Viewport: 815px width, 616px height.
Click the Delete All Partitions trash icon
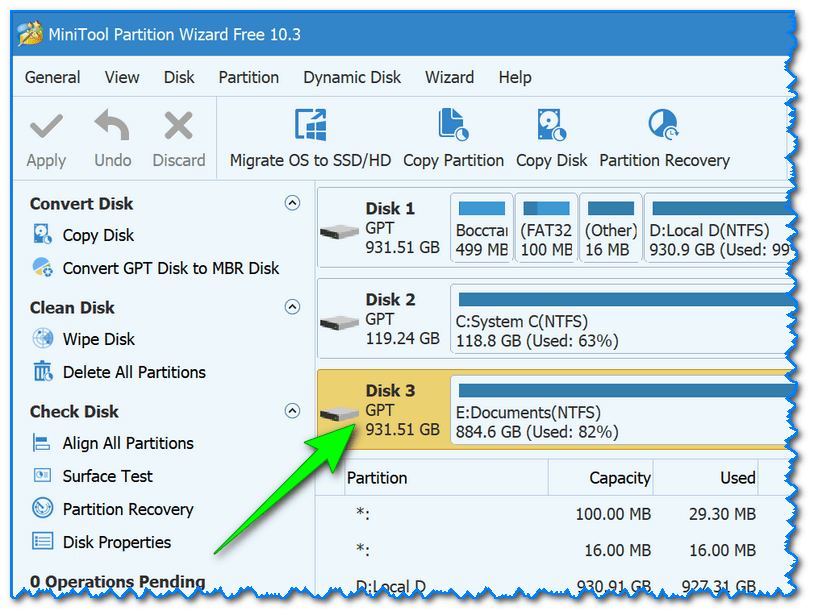click(x=43, y=372)
